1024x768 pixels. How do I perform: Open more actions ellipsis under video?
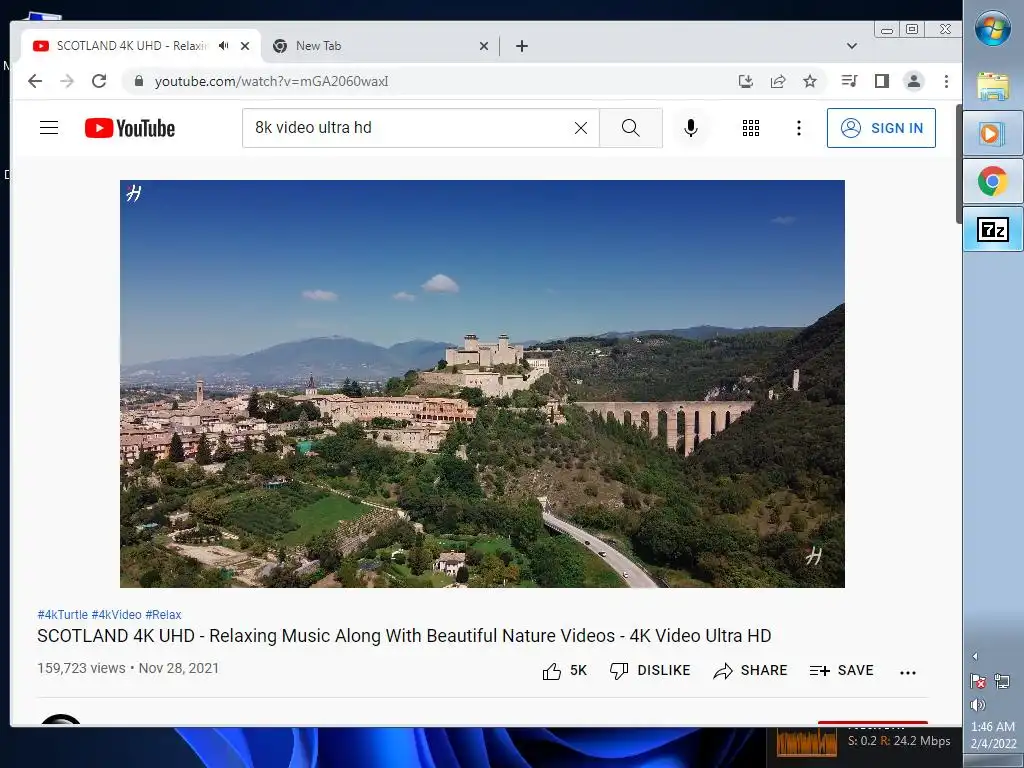[908, 672]
